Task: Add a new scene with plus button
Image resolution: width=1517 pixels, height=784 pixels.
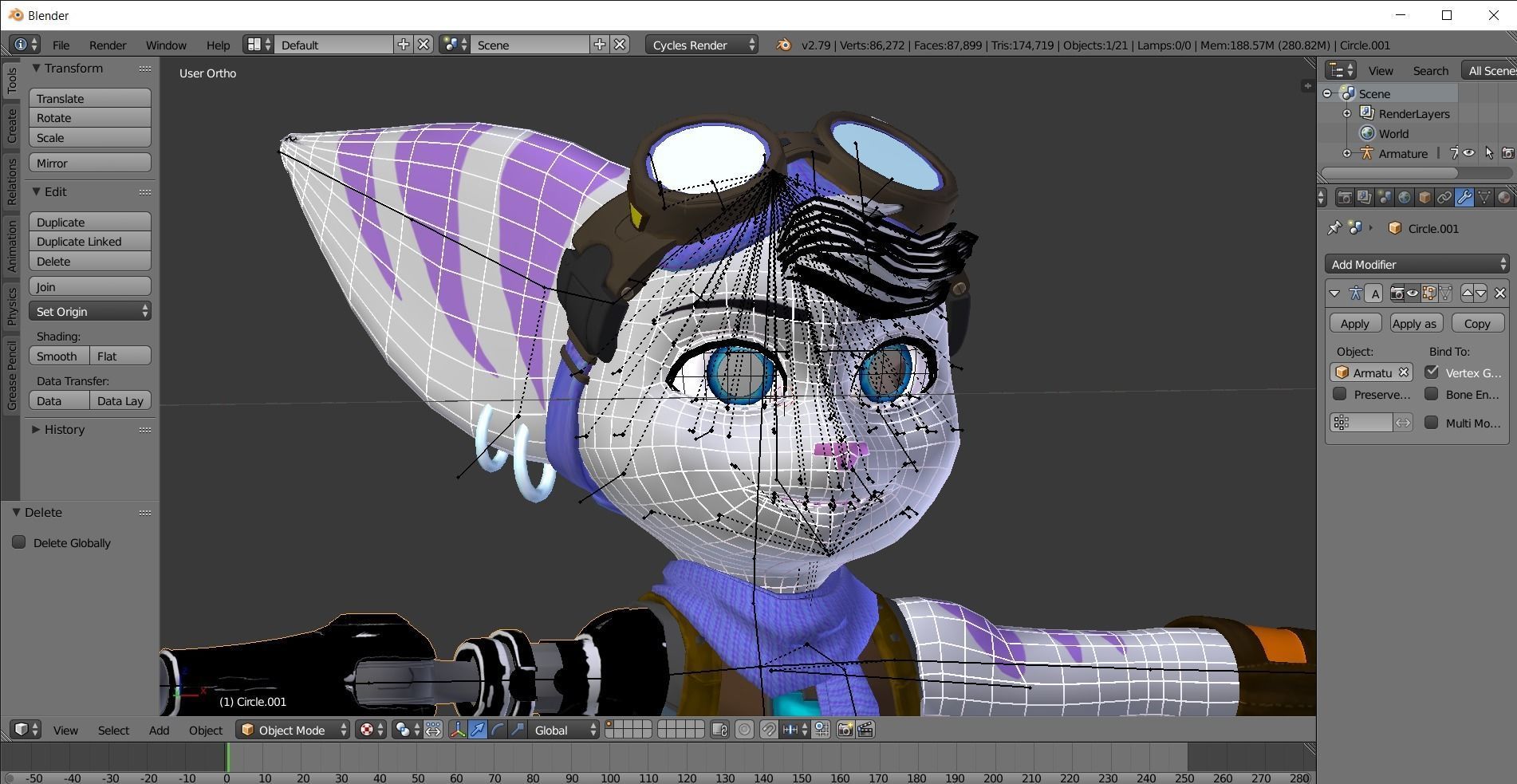Action: coord(600,45)
